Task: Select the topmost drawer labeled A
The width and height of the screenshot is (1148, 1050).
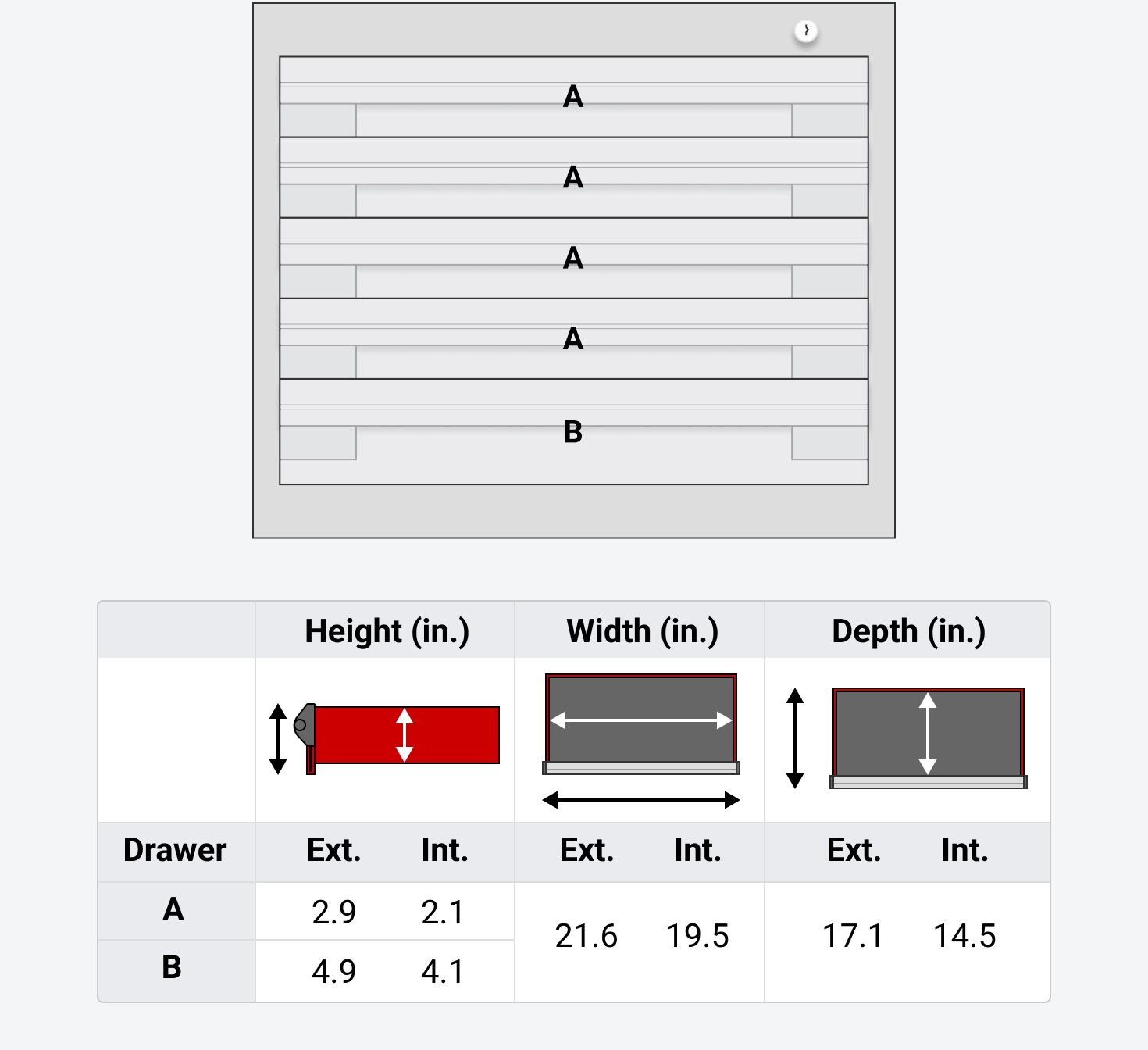Action: [x=573, y=97]
